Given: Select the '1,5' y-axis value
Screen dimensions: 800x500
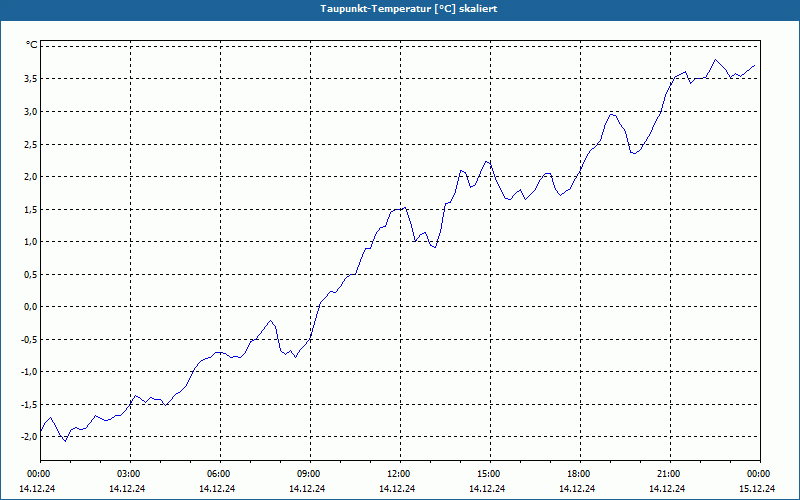Looking at the screenshot, I should click(x=31, y=209).
